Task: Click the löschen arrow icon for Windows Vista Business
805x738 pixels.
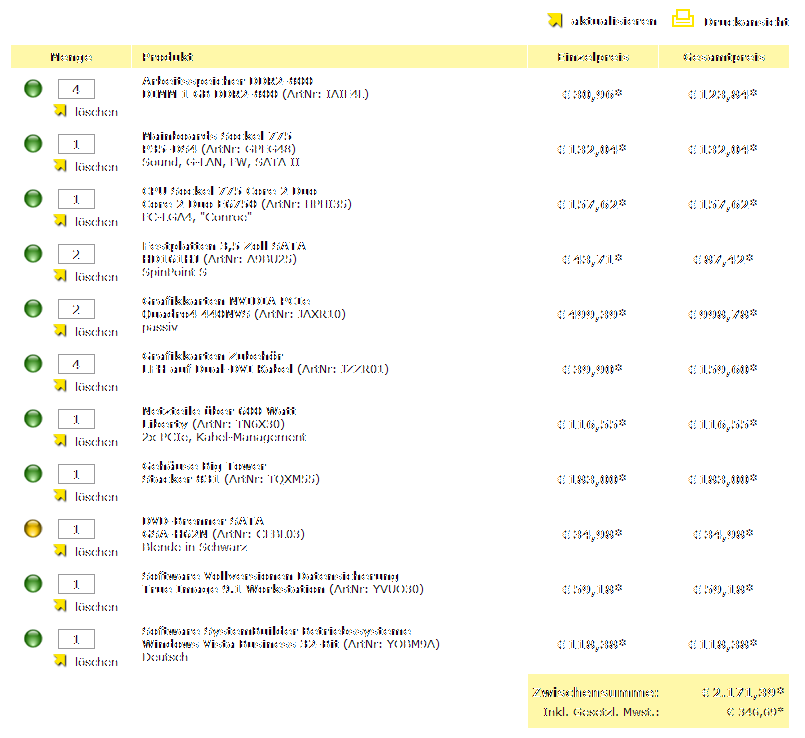Action: point(60,661)
